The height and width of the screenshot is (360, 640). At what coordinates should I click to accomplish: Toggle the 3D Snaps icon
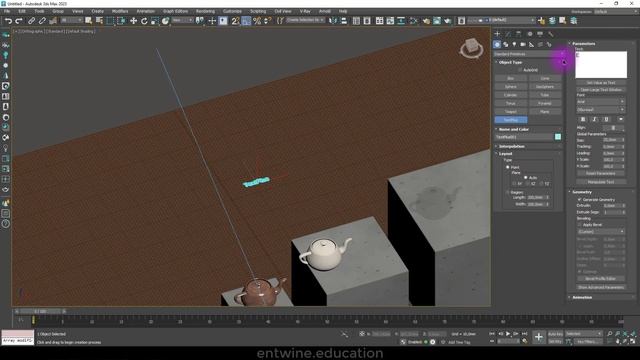pyautogui.click(x=236, y=21)
